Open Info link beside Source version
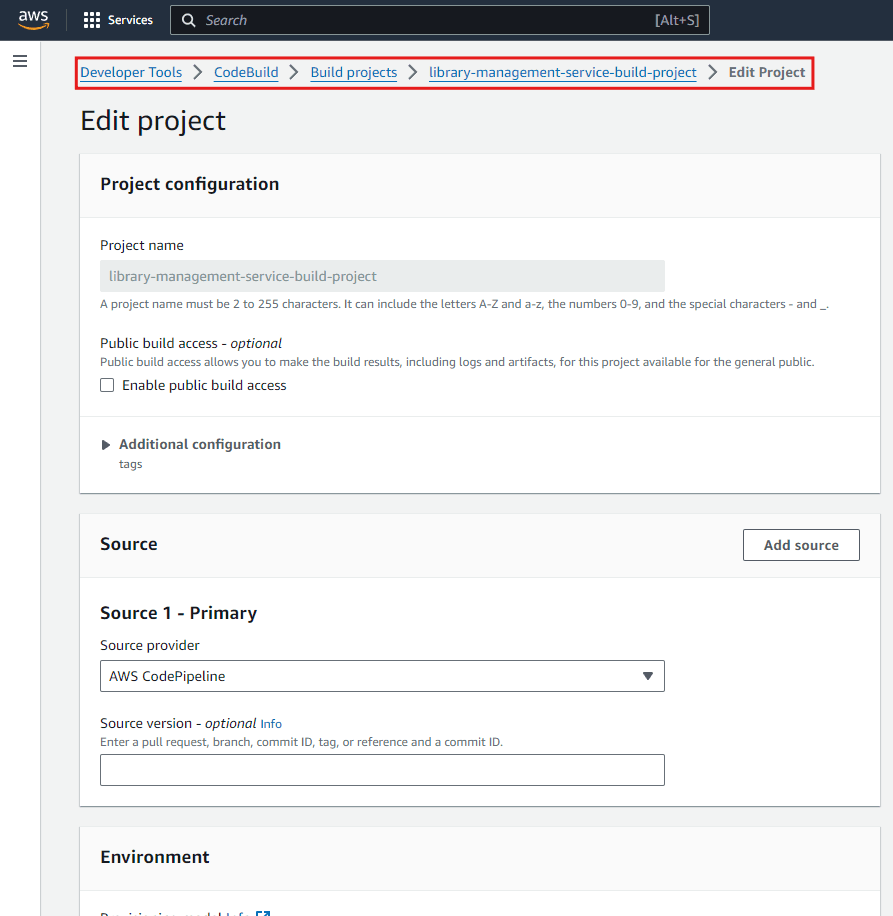 coord(271,724)
